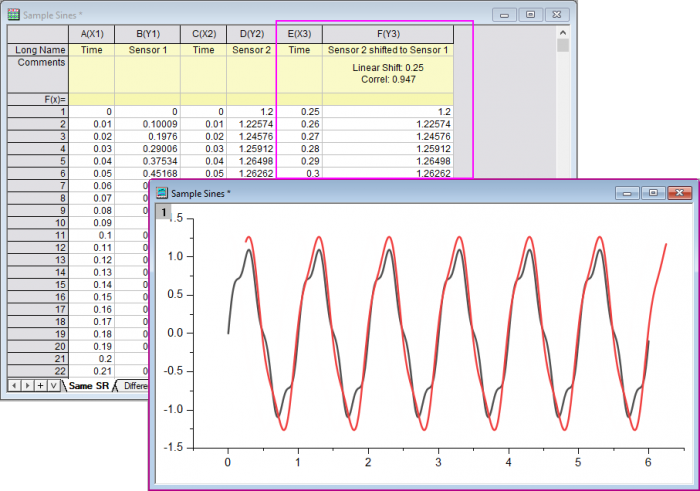The width and height of the screenshot is (700, 491).
Task: Add new sheet with plus button
Action: (41, 385)
